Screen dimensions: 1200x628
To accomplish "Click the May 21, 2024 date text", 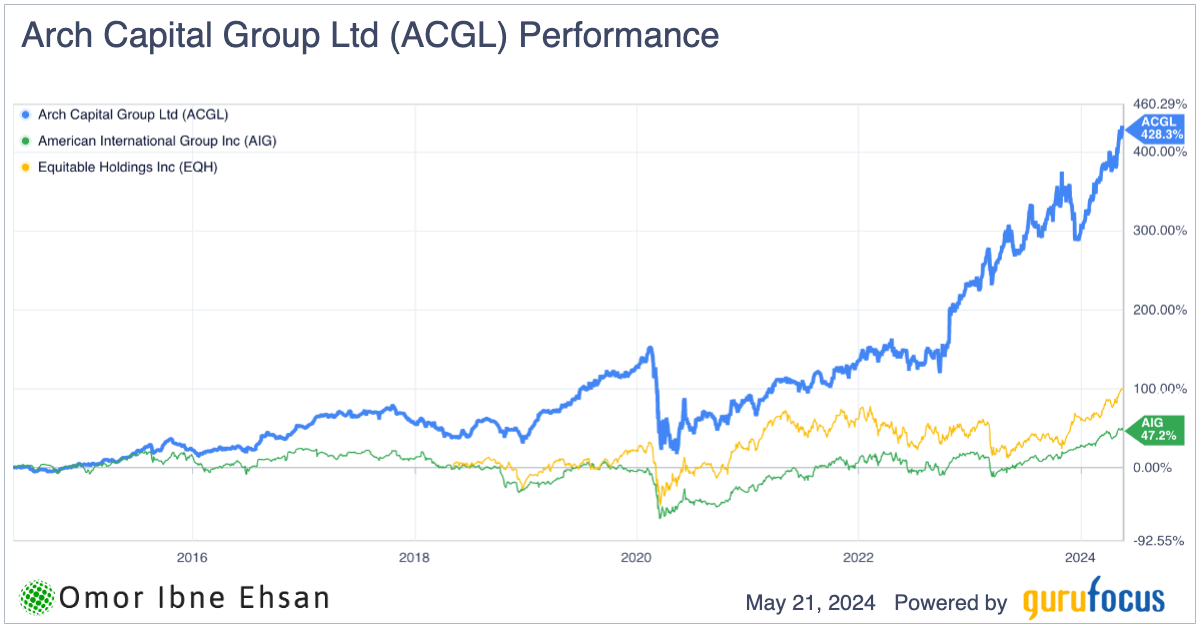I will 810,602.
